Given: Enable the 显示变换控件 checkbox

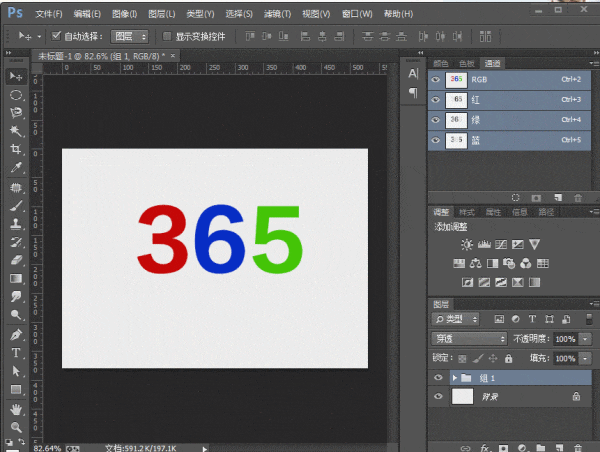Looking at the screenshot, I should 167,36.
